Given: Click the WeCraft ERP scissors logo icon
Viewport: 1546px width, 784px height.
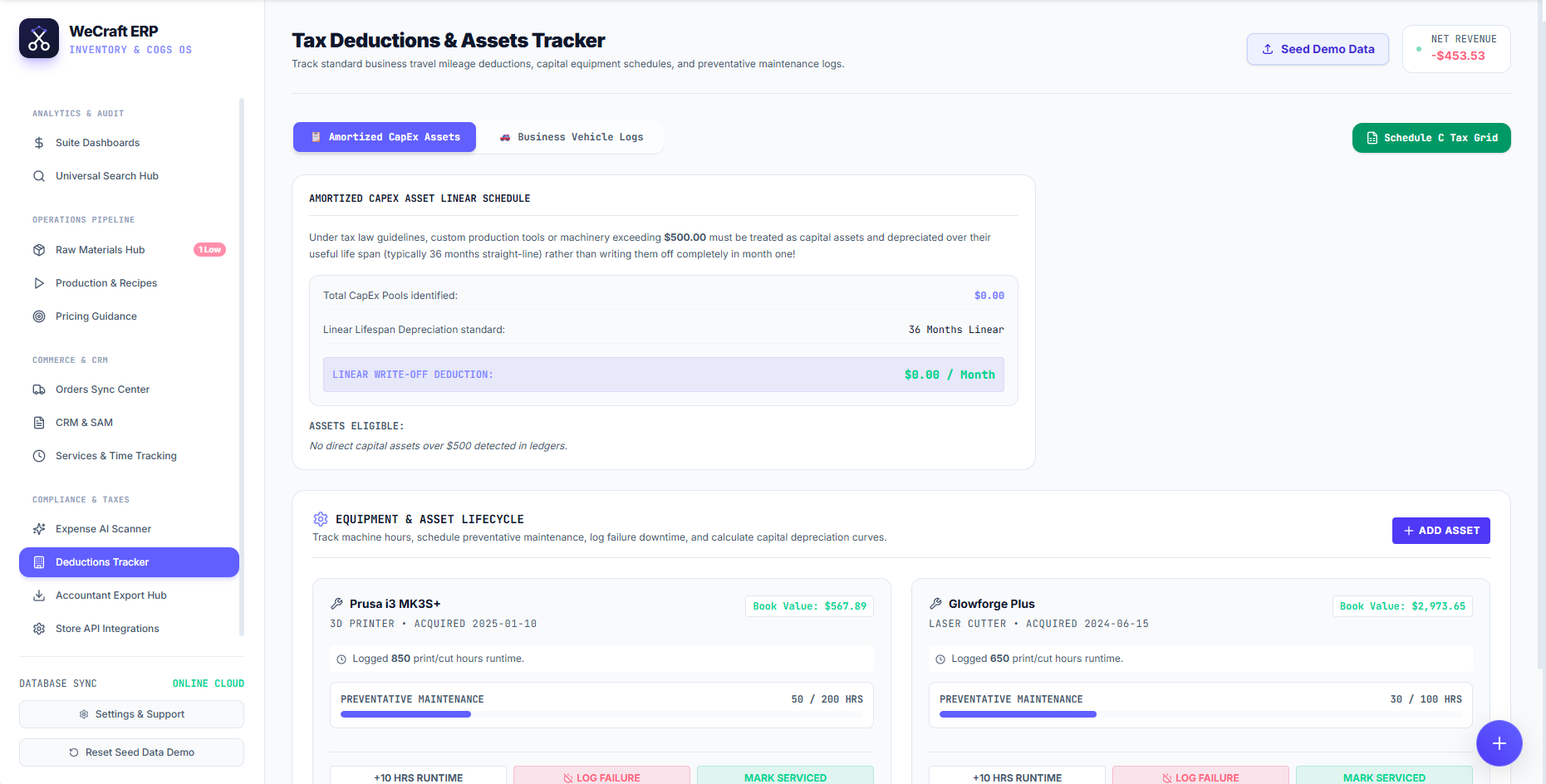Looking at the screenshot, I should [x=39, y=38].
